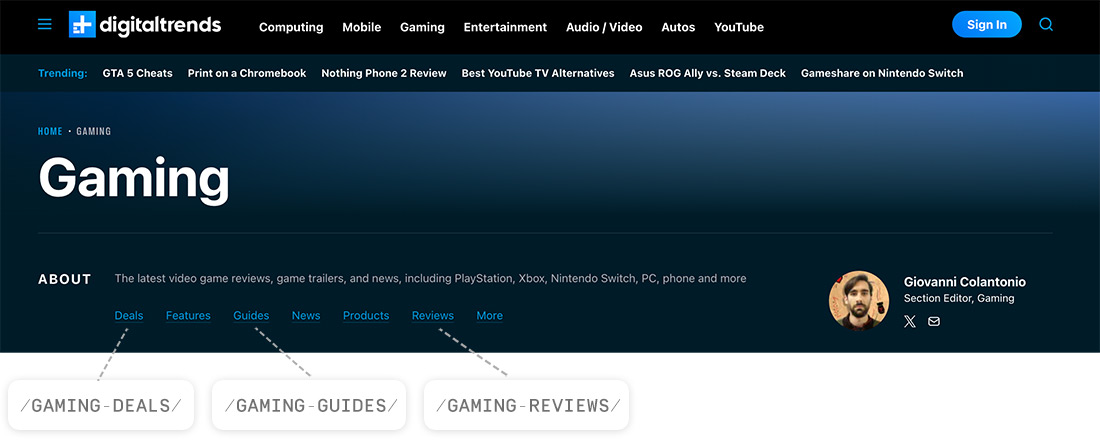Viewport: 1100px width, 447px height.
Task: Open Best YouTube TV Alternatives link
Action: [538, 73]
